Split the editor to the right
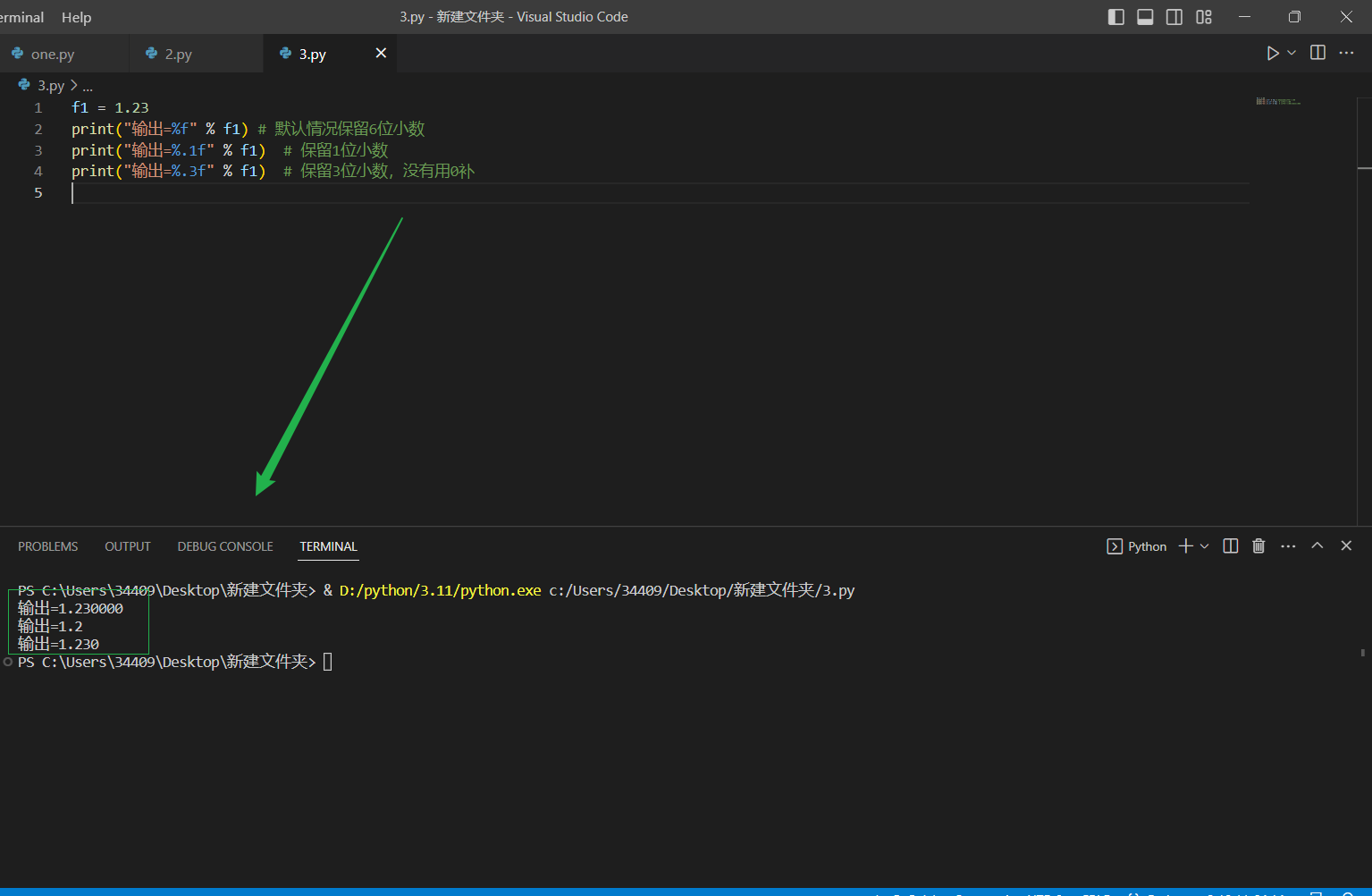This screenshot has height=896, width=1372. [x=1317, y=53]
